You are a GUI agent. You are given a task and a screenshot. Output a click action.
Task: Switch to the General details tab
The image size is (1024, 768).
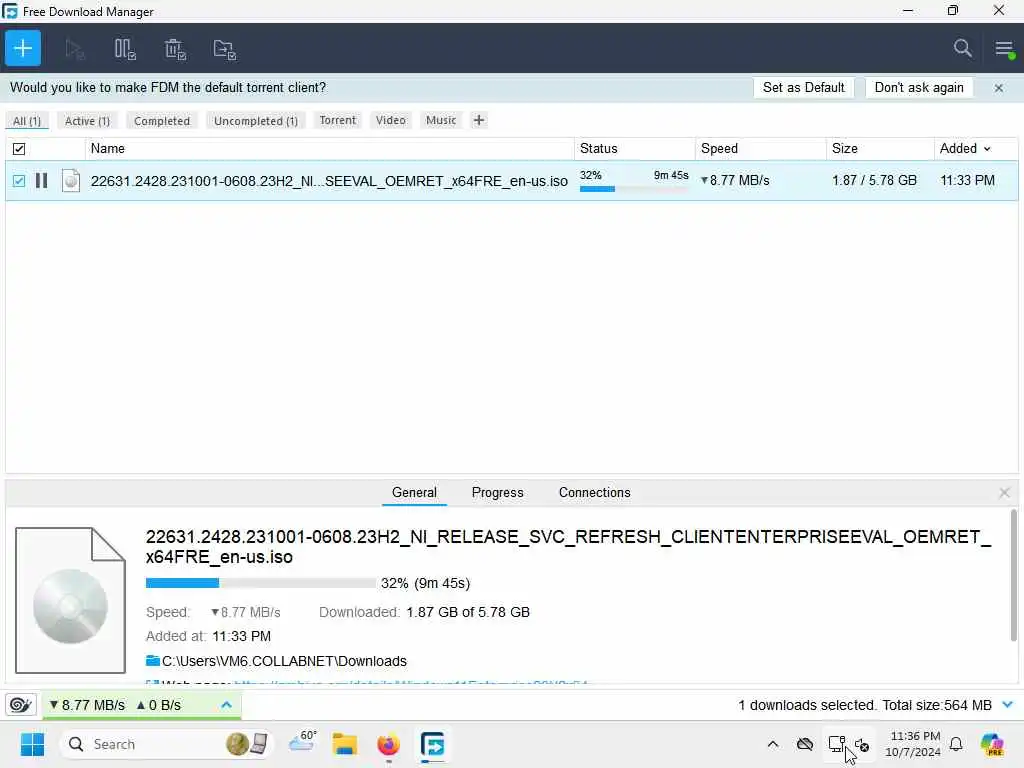pos(414,492)
